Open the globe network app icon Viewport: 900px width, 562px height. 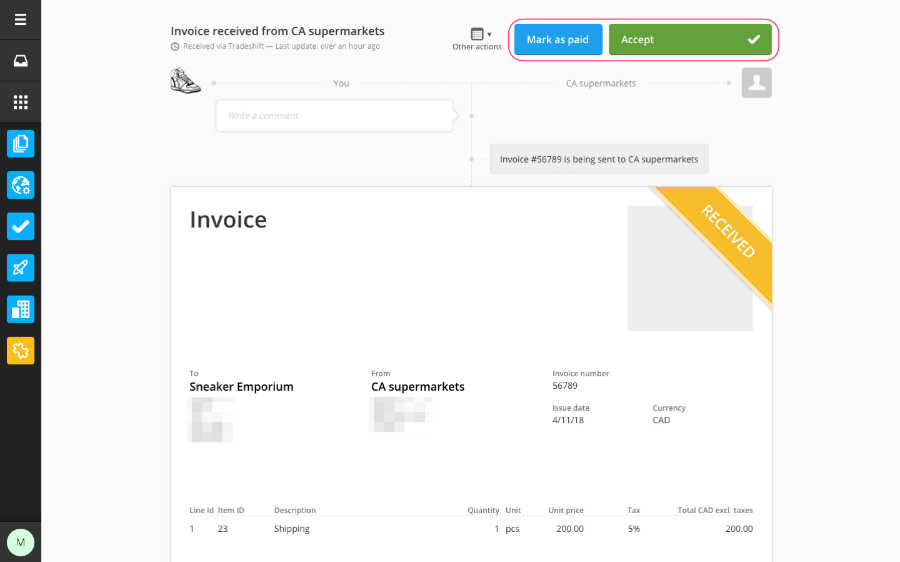click(21, 185)
